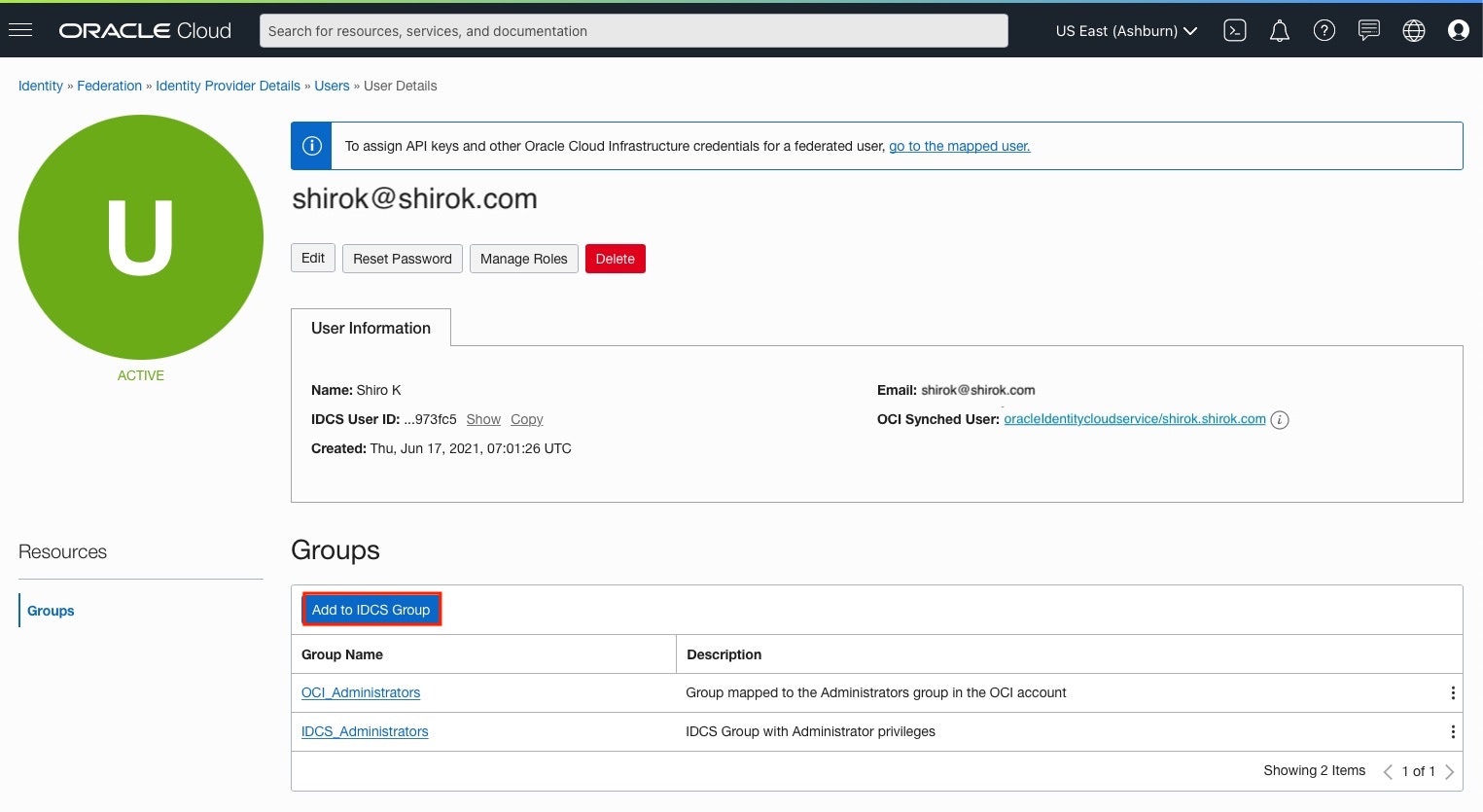Viewport: 1483px width, 812px height.
Task: Click the Edit button
Action: 313,258
